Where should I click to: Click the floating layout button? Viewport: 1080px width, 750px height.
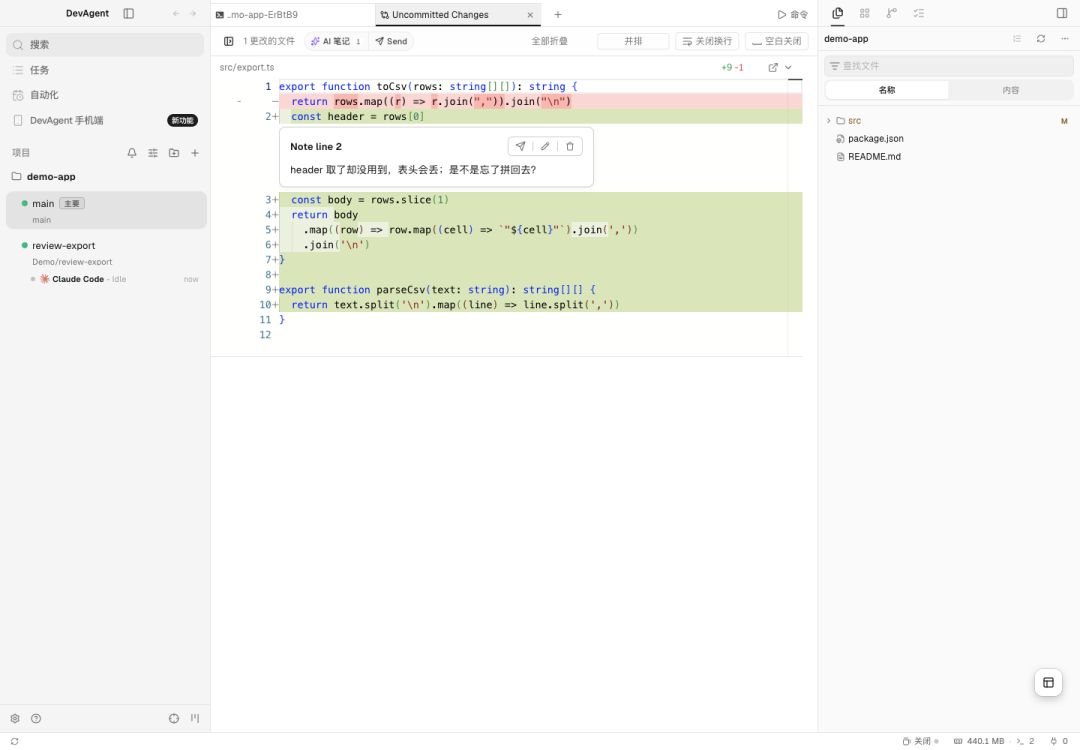point(1048,683)
